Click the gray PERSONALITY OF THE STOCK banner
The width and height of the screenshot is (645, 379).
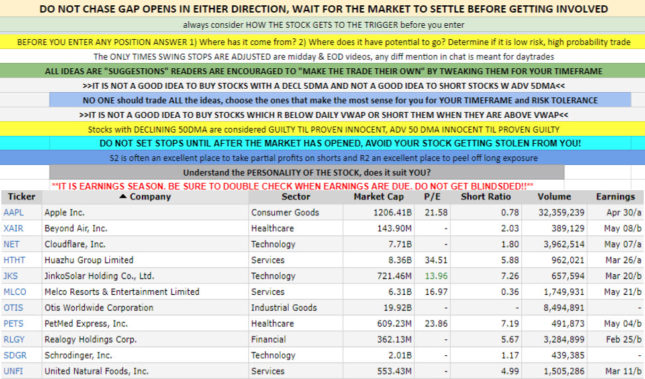tap(307, 172)
